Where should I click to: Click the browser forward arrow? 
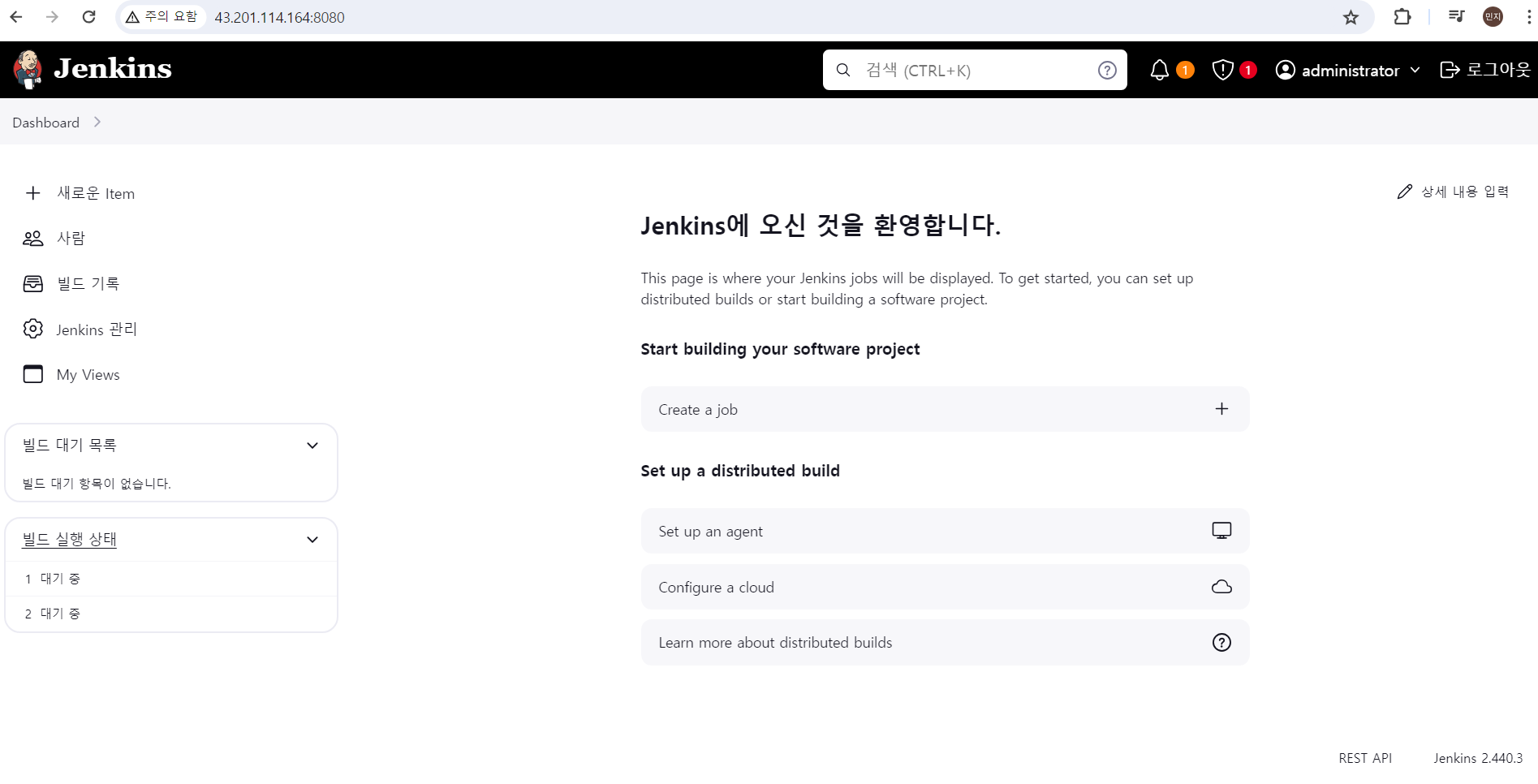52,17
